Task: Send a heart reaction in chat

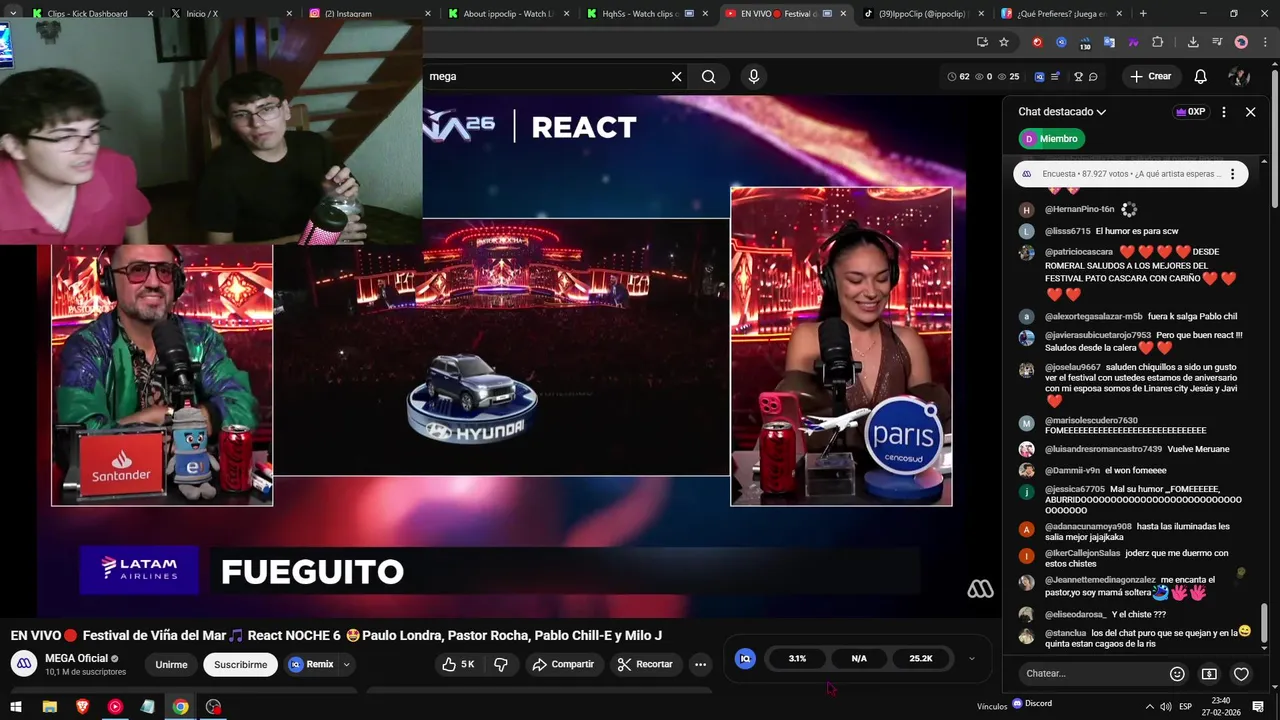Action: [x=1241, y=674]
